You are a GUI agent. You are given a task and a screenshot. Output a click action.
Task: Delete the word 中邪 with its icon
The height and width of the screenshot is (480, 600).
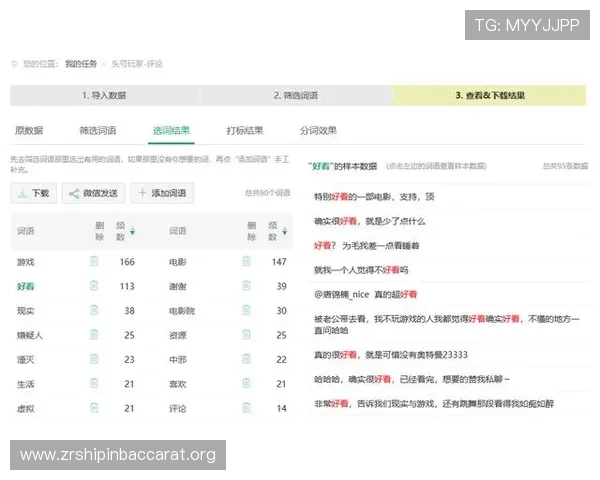point(246,359)
